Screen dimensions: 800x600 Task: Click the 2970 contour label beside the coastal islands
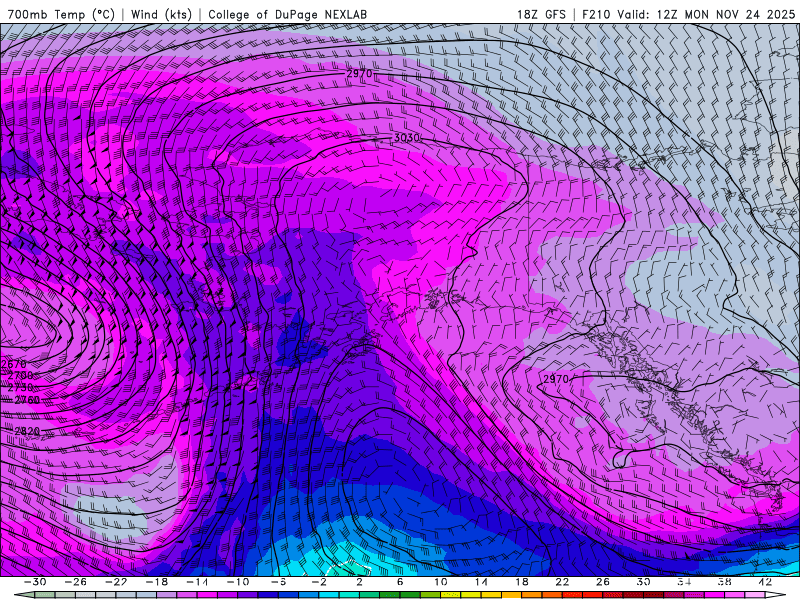[x=556, y=379]
